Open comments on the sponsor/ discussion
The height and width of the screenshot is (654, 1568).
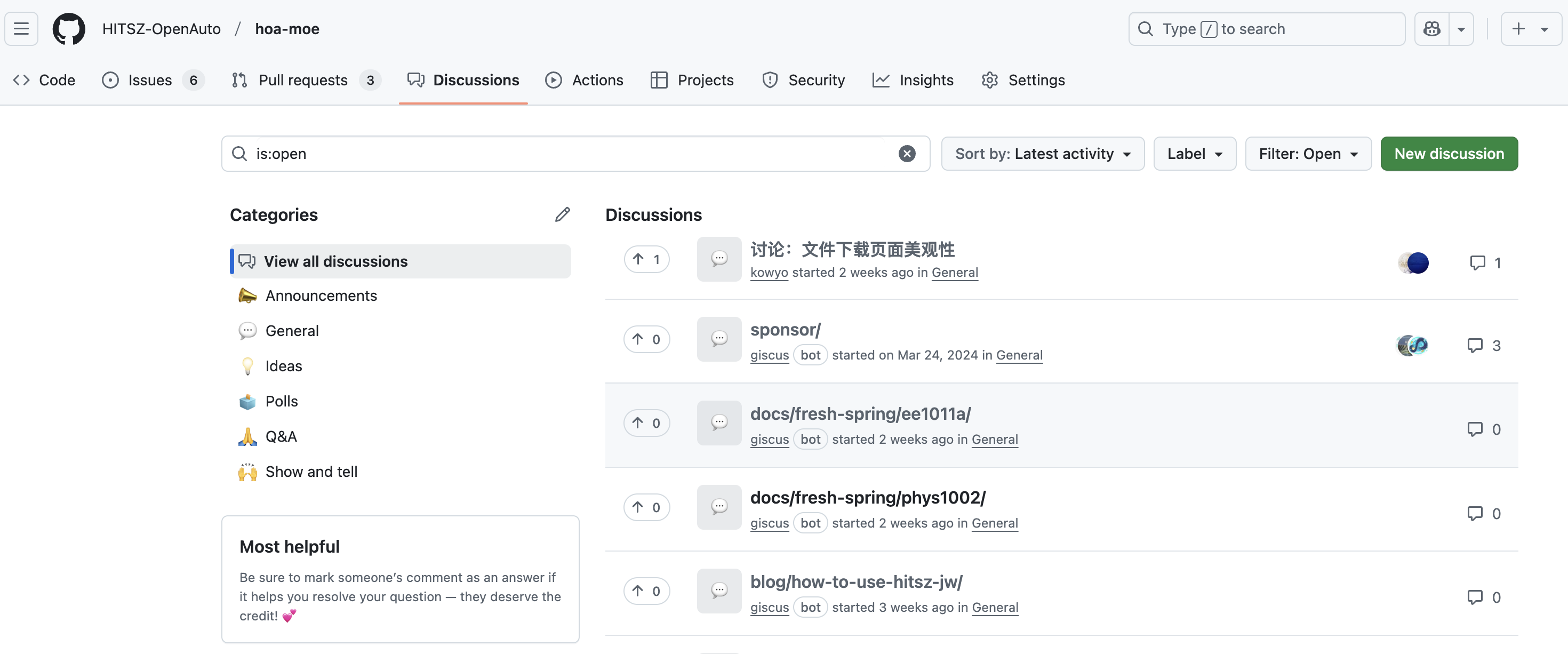[1483, 345]
